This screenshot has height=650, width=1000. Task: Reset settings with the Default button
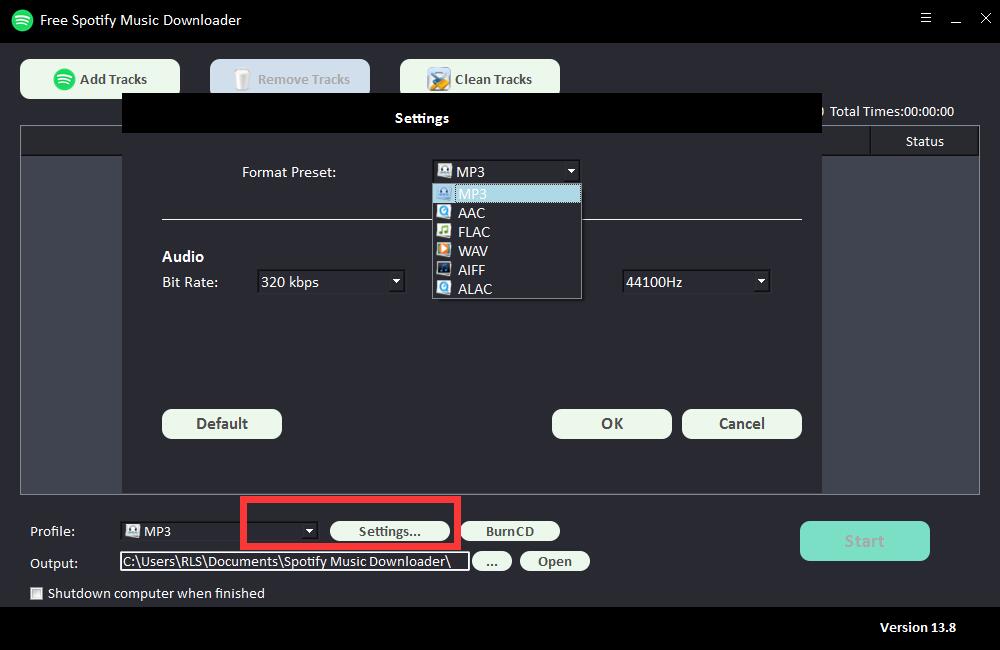coord(222,423)
